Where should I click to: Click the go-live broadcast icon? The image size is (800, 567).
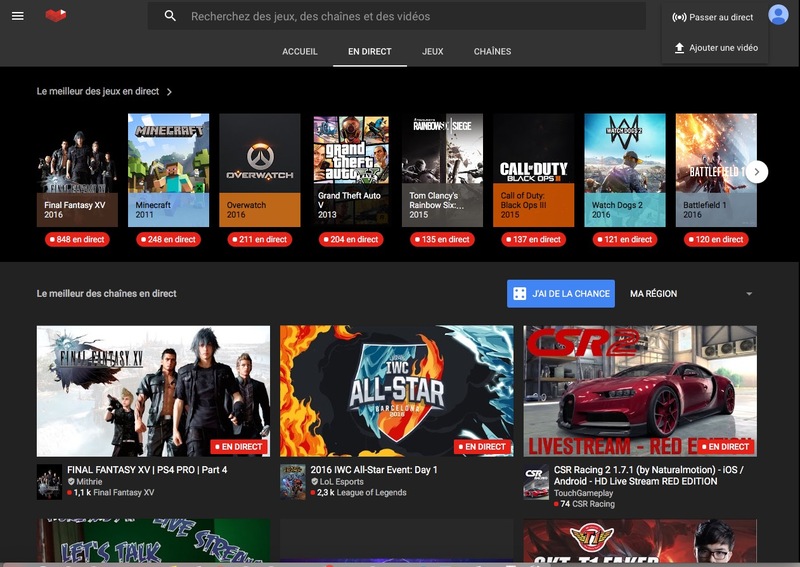point(679,17)
